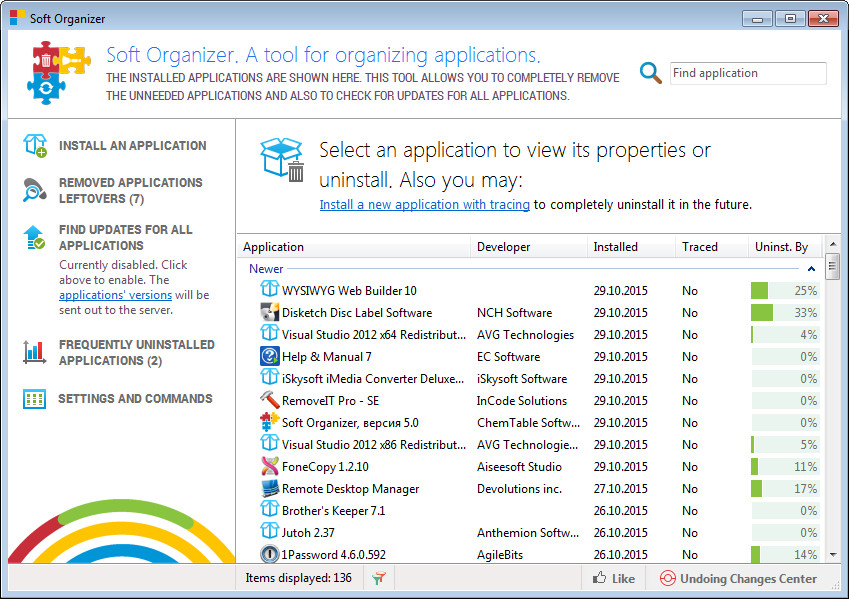Click the Visual Studio 2012 x86 Redistributable icon
This screenshot has height=599, width=849.
tap(269, 443)
